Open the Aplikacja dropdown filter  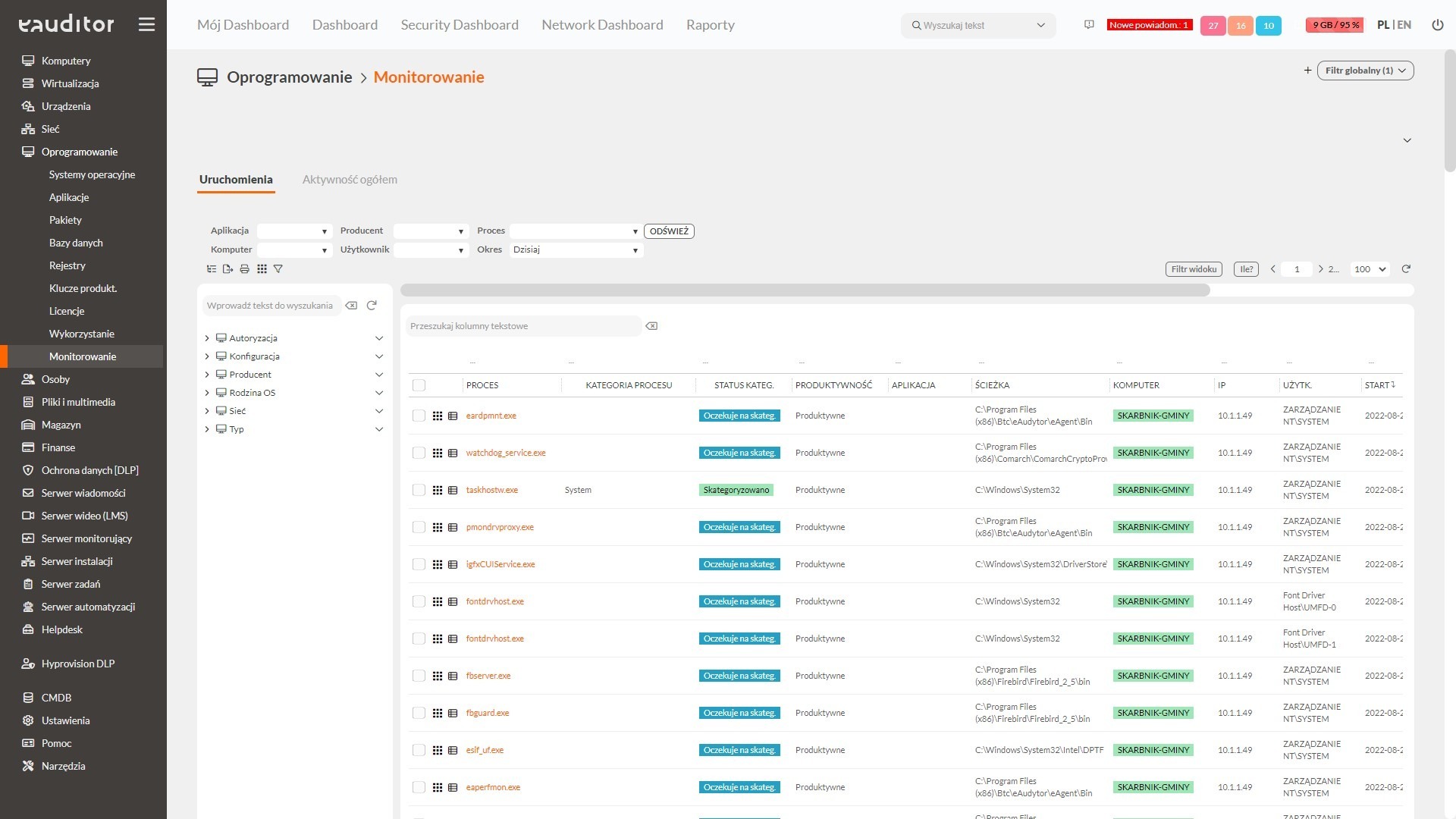[324, 231]
